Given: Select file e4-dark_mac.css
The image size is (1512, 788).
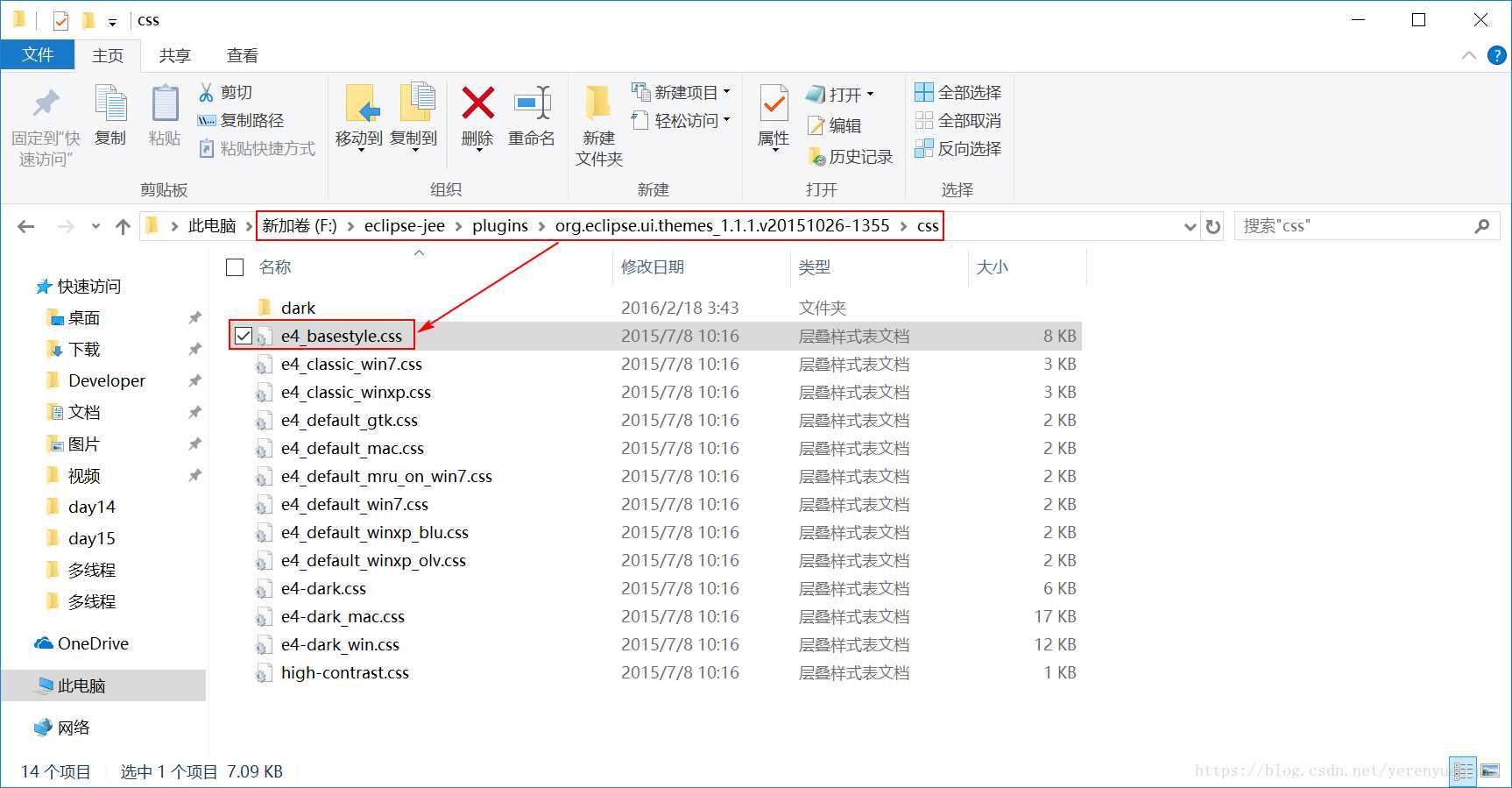Looking at the screenshot, I should click(x=343, y=616).
